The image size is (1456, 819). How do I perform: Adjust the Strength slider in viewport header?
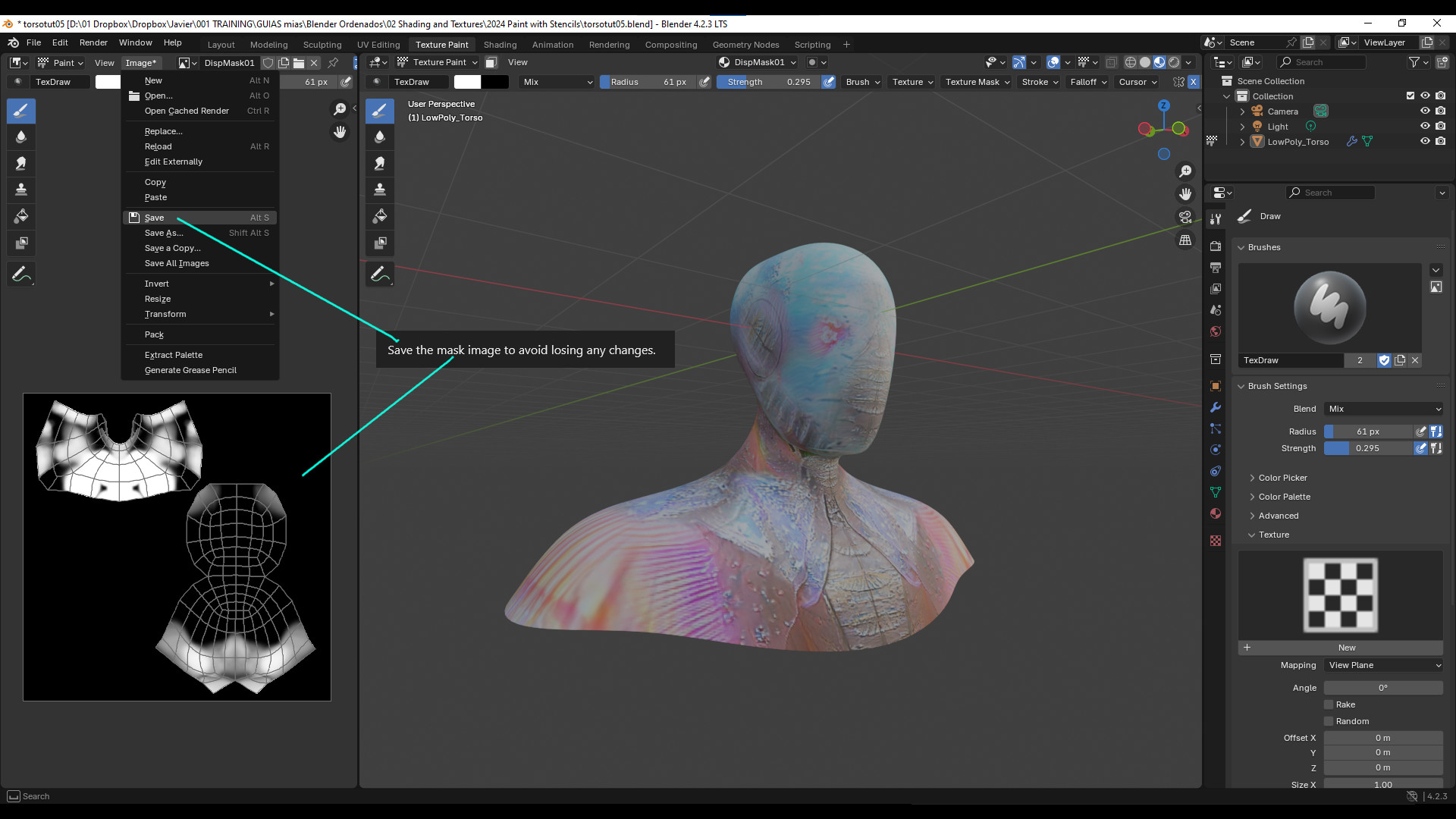768,82
